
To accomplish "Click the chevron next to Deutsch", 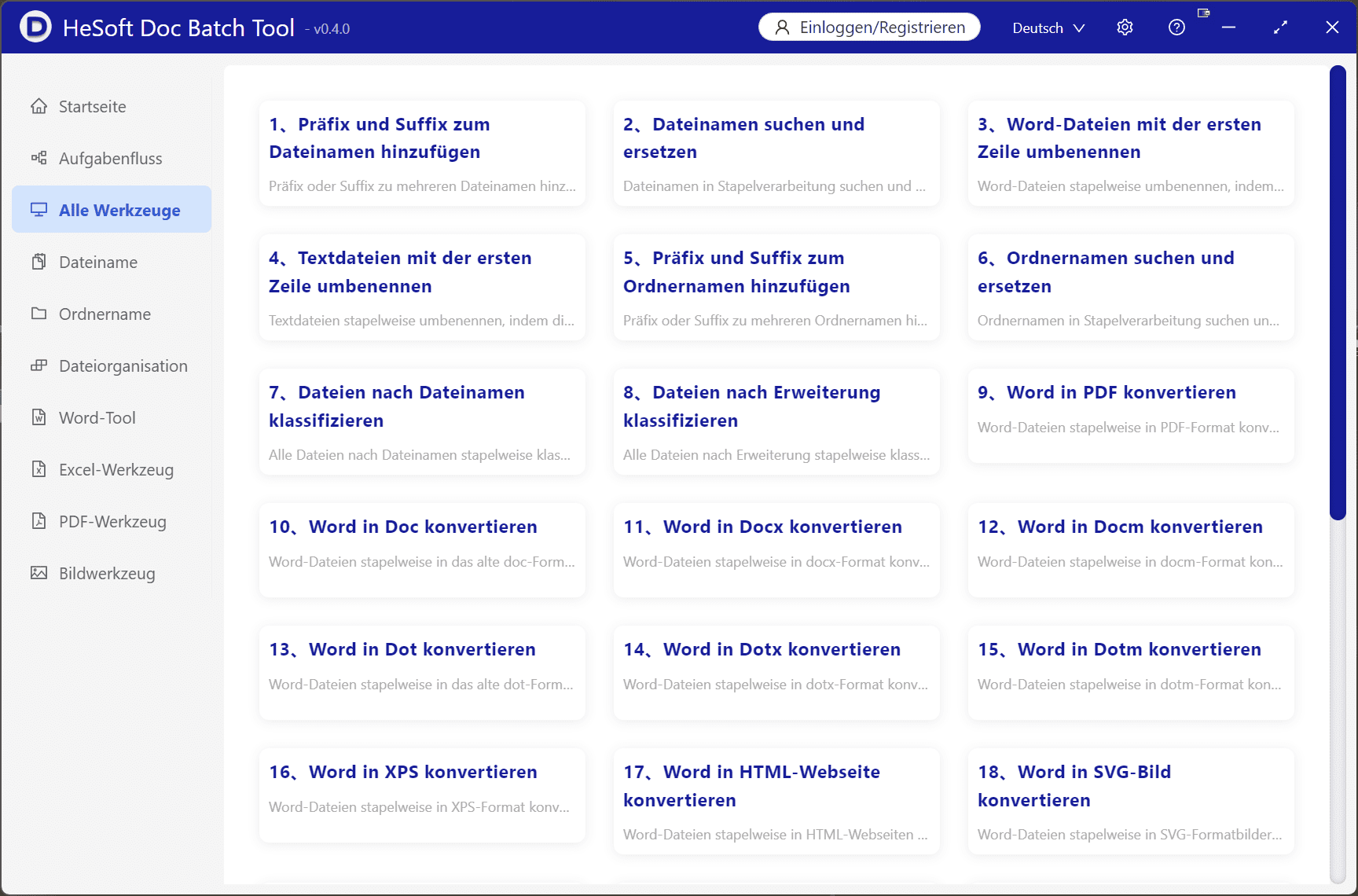I will 1079,28.
